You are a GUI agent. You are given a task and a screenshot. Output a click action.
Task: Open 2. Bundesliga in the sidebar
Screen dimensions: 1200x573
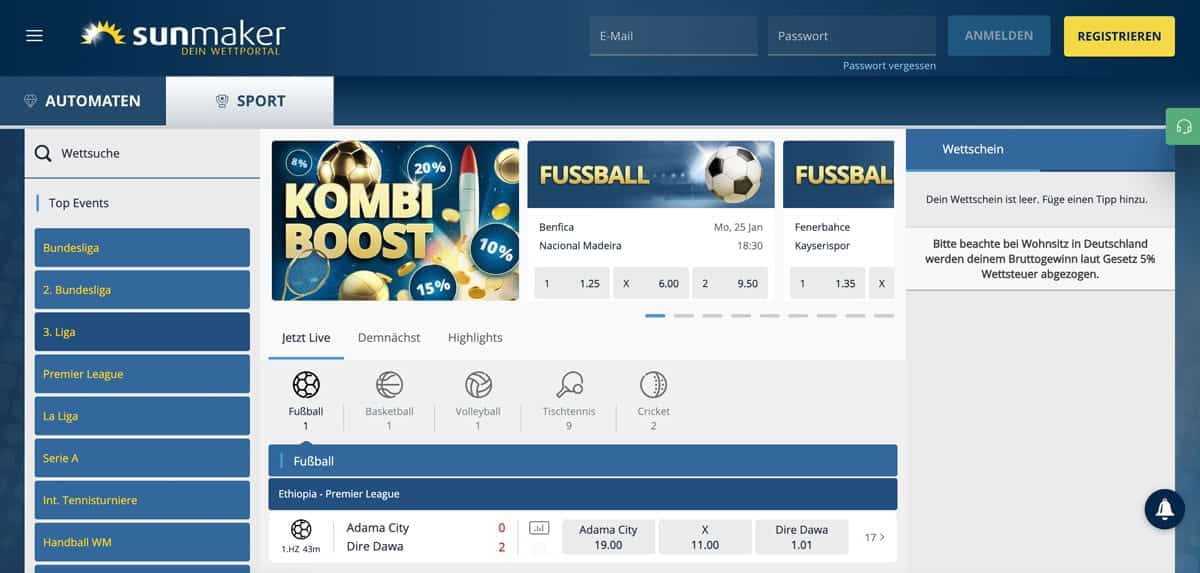[x=142, y=290]
